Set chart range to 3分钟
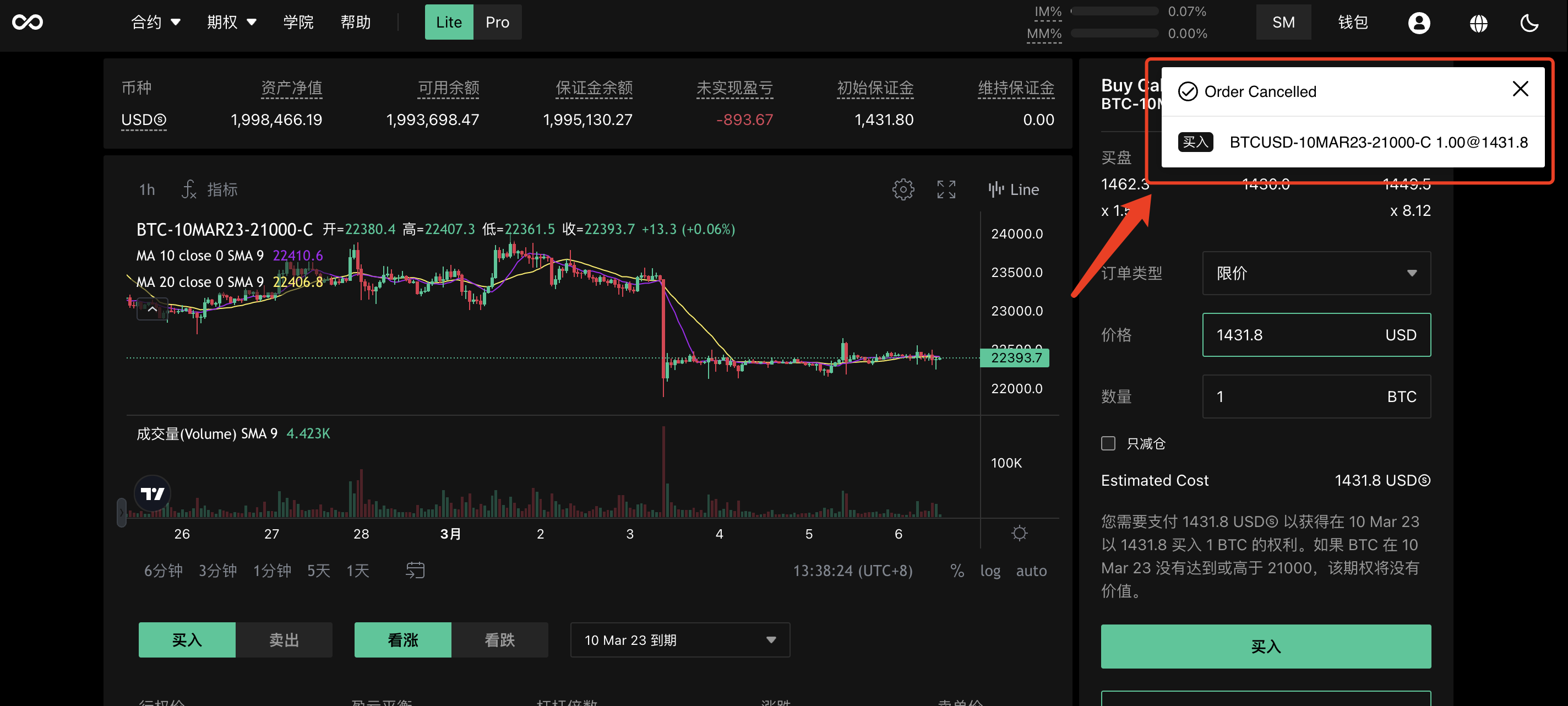 [217, 571]
